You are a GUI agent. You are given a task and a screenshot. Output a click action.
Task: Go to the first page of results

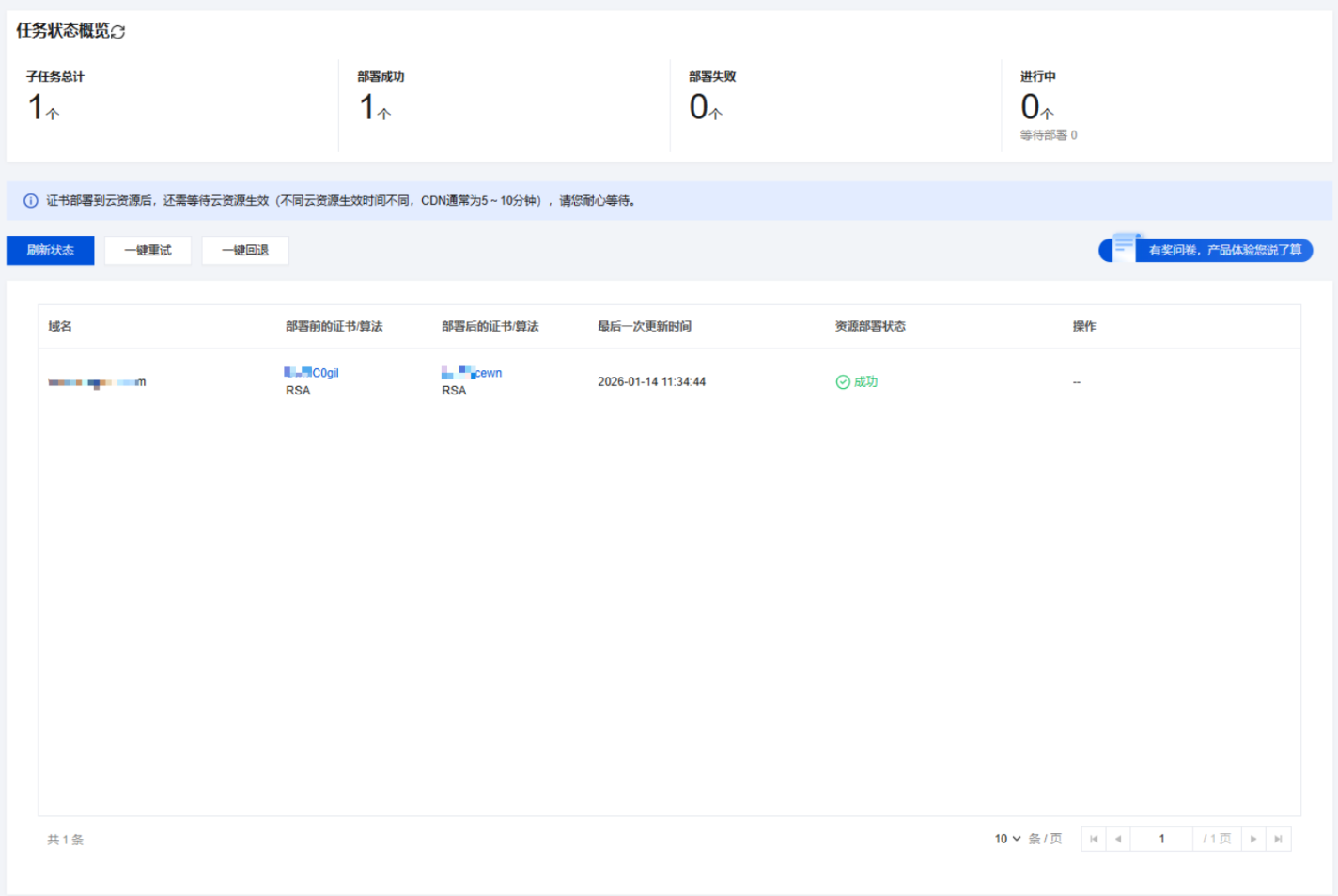[x=1094, y=839]
